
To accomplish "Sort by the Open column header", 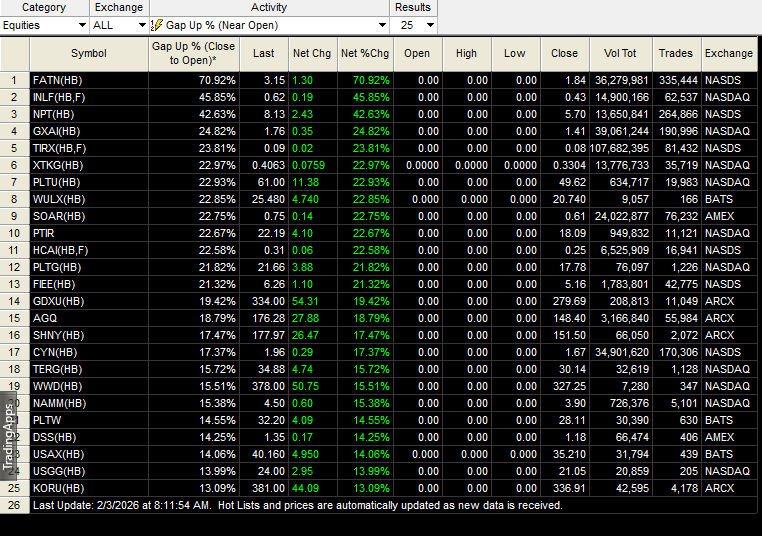I will 417,53.
